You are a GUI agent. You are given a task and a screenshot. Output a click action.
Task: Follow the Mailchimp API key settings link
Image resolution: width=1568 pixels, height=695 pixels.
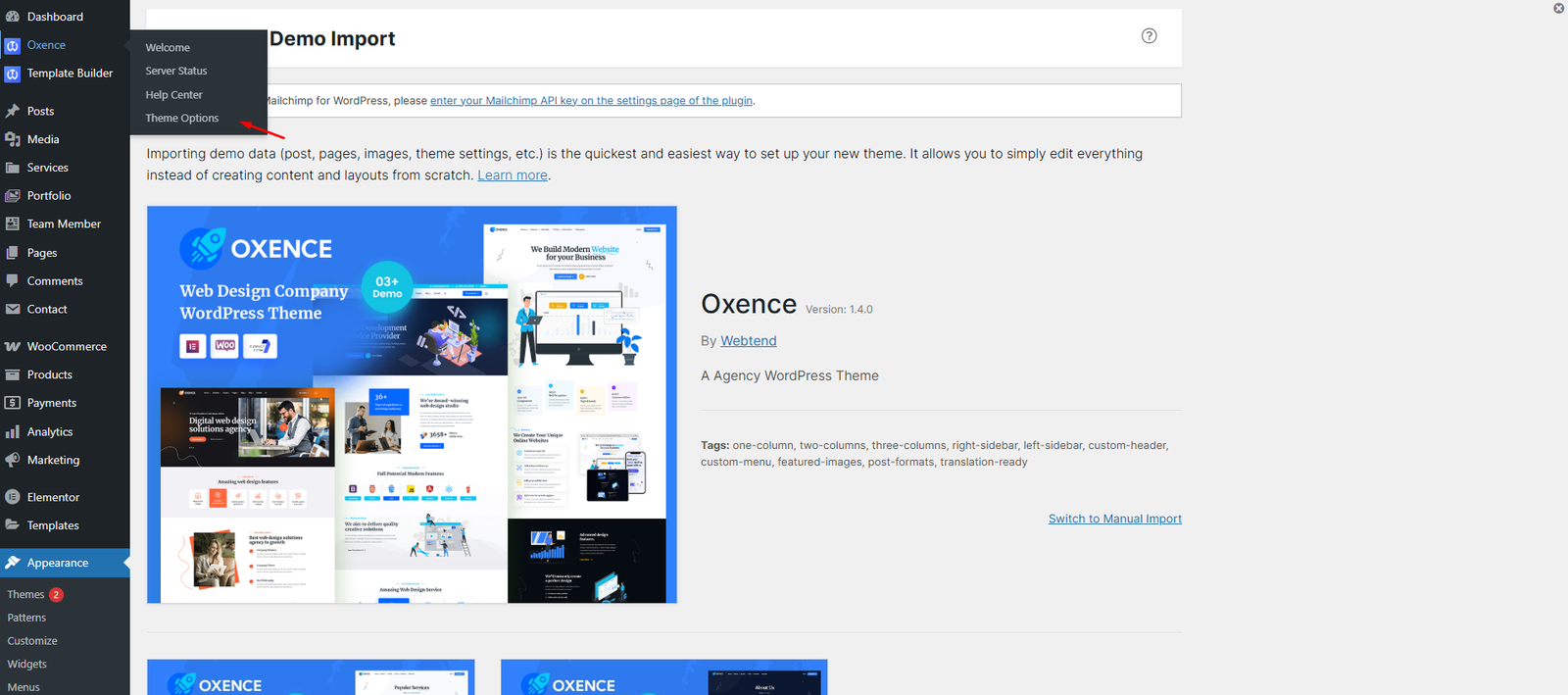(x=591, y=101)
